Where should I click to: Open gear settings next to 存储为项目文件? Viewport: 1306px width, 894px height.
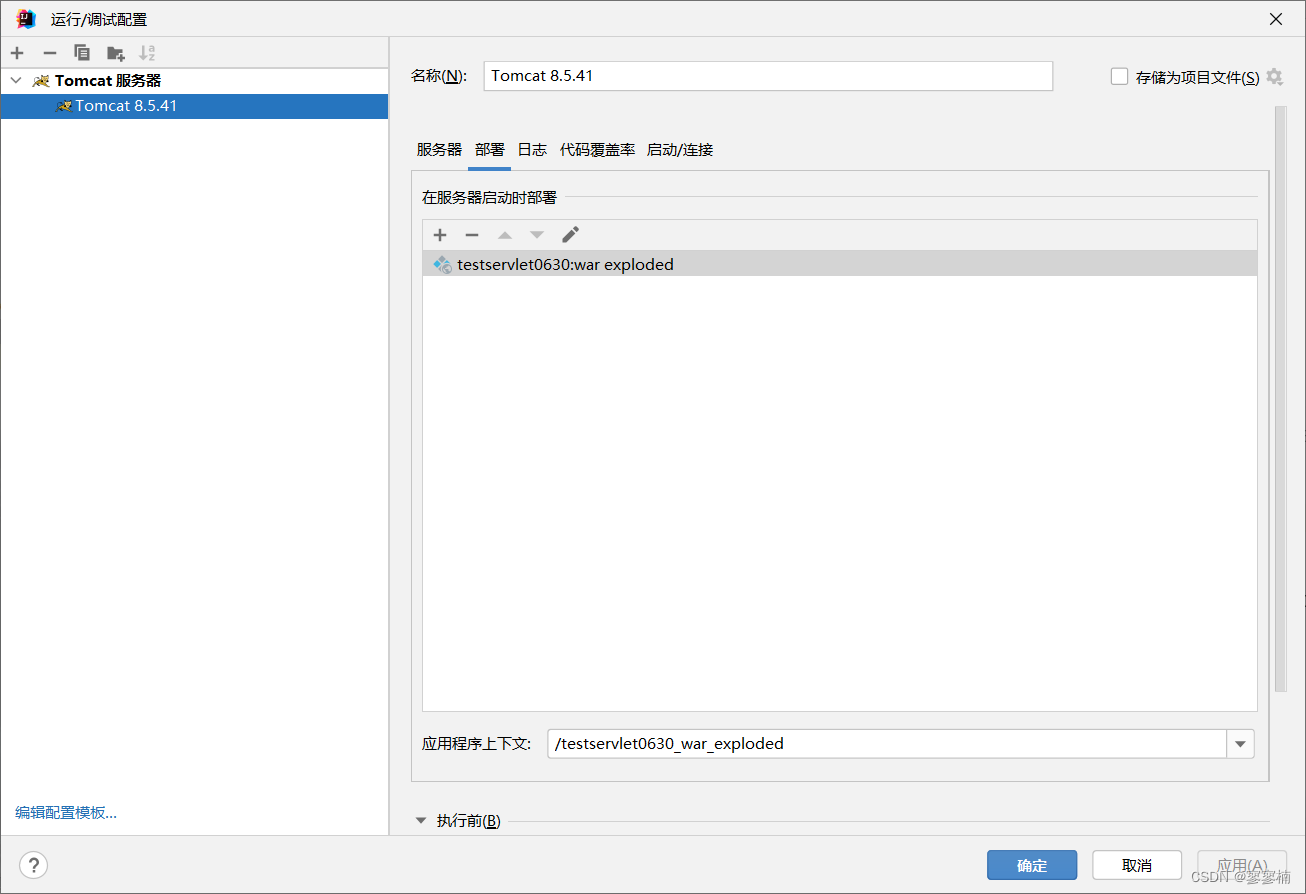[1274, 76]
